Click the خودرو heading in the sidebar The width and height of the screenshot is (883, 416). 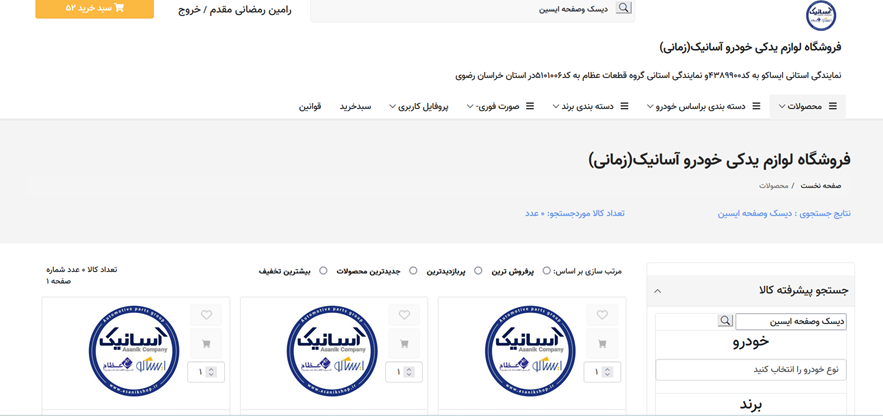751,342
